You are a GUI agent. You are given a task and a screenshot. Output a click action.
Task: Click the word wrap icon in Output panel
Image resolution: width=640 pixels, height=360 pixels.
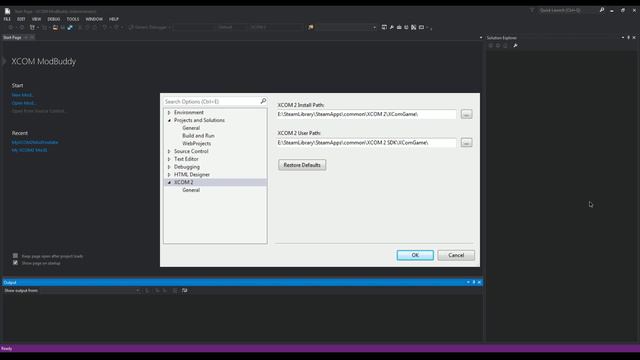184,290
